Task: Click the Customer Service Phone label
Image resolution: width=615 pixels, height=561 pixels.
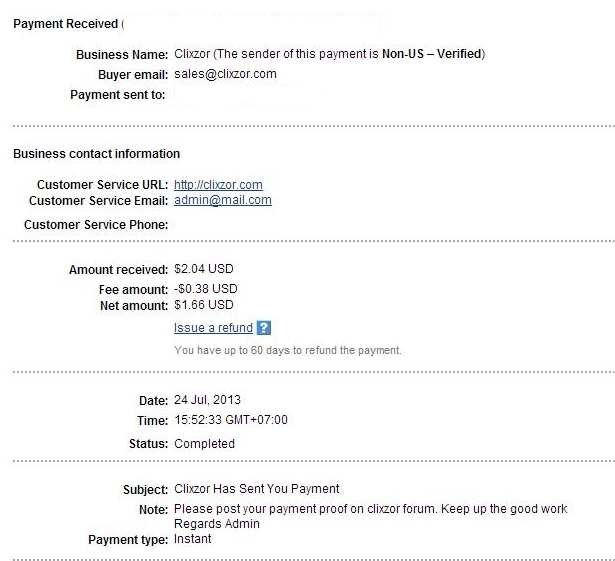Action: (x=96, y=225)
